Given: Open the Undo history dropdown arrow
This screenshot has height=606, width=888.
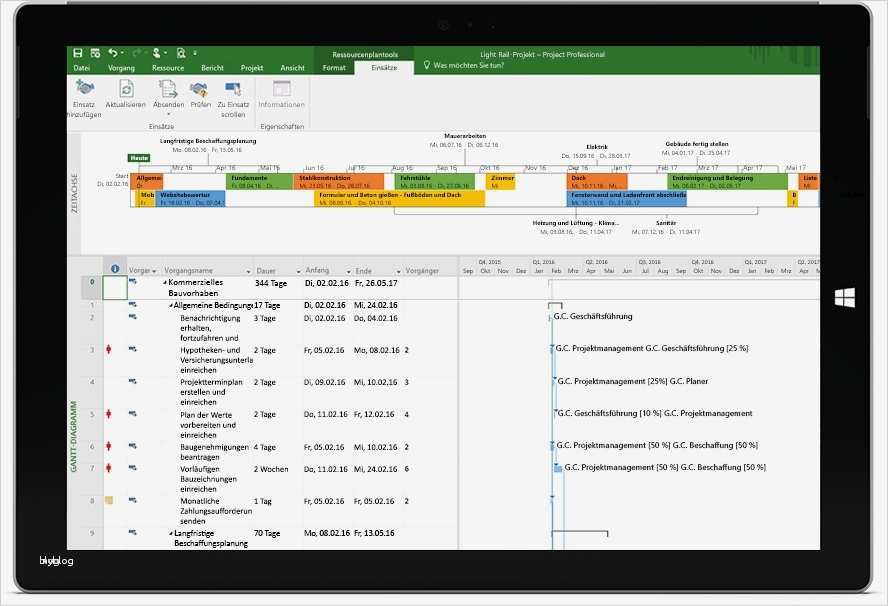Looking at the screenshot, I should (122, 53).
